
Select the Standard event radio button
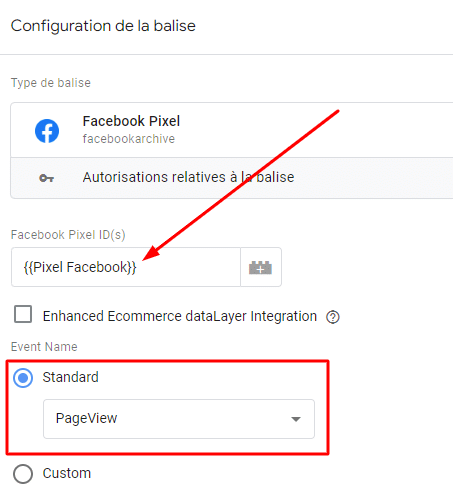[23, 378]
